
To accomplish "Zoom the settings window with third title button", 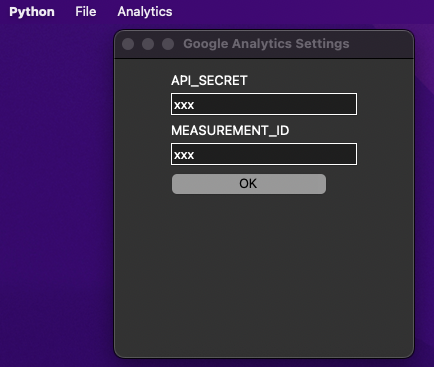I will coord(168,44).
